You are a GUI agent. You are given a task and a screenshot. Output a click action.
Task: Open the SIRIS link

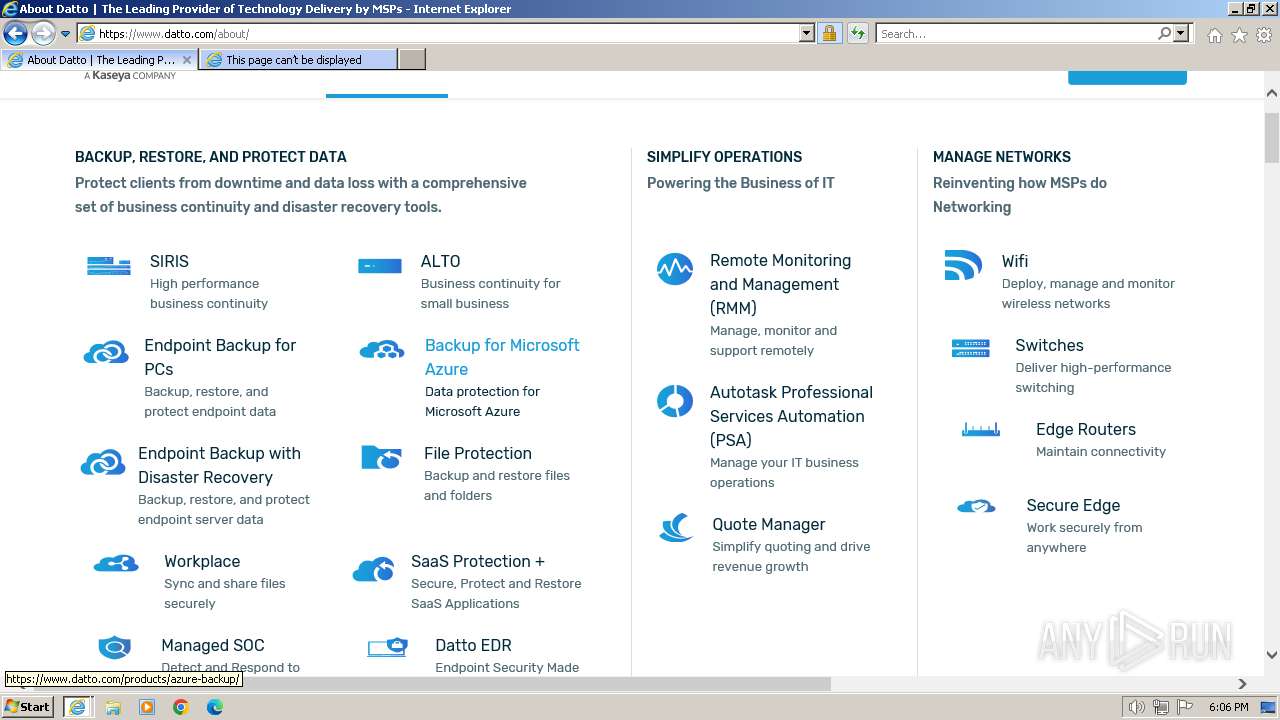(x=169, y=261)
